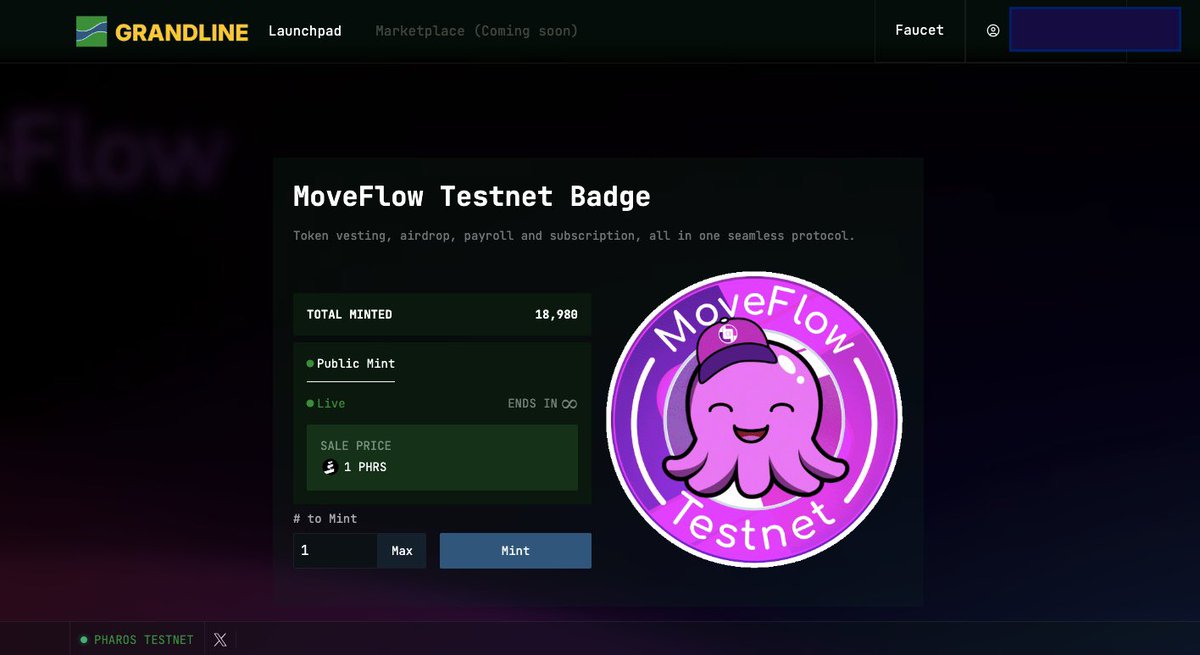Viewport: 1200px width, 655px height.
Task: Click the number to mint field
Action: click(x=335, y=551)
